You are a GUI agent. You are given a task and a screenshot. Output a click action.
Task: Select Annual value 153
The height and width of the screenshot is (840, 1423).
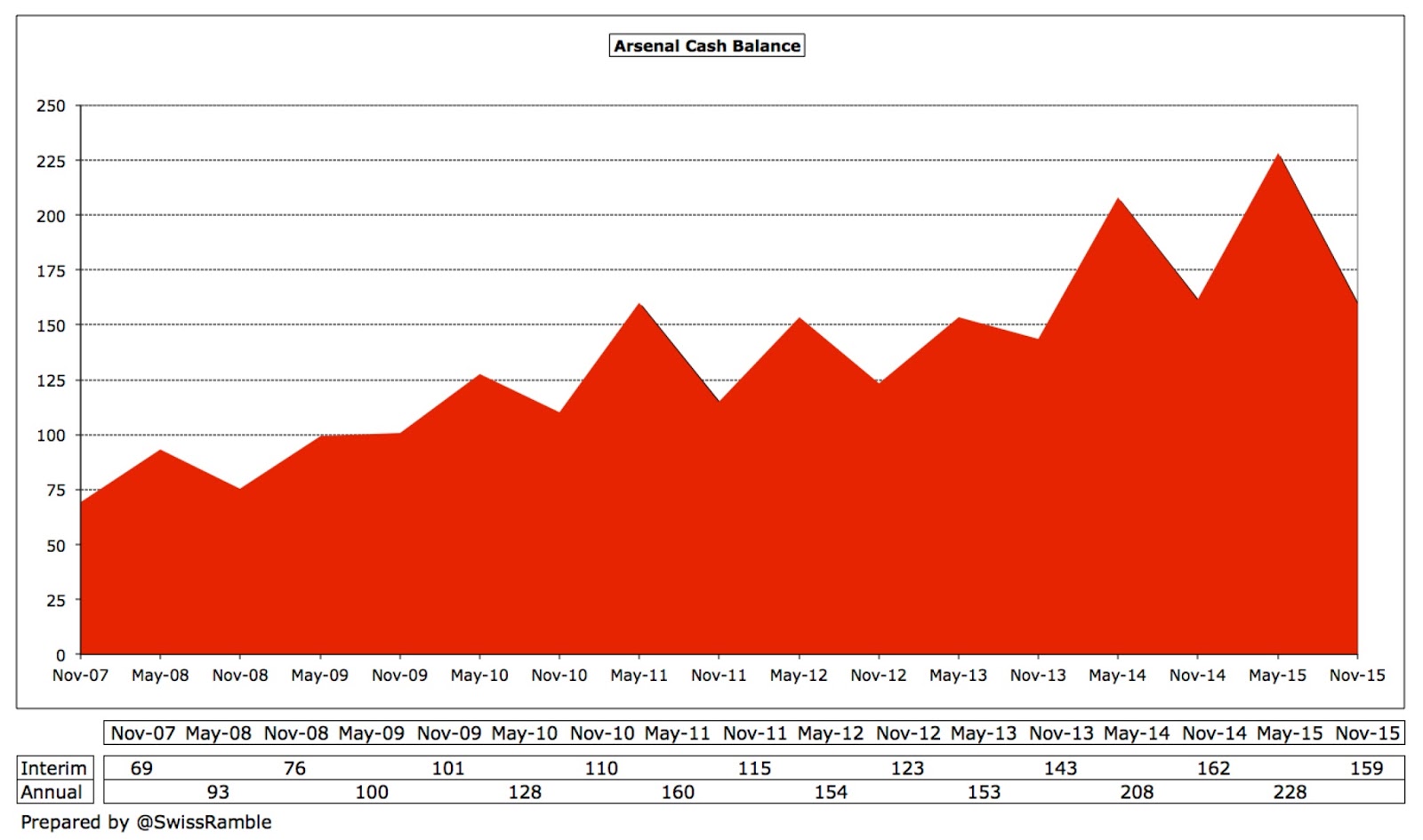984,792
